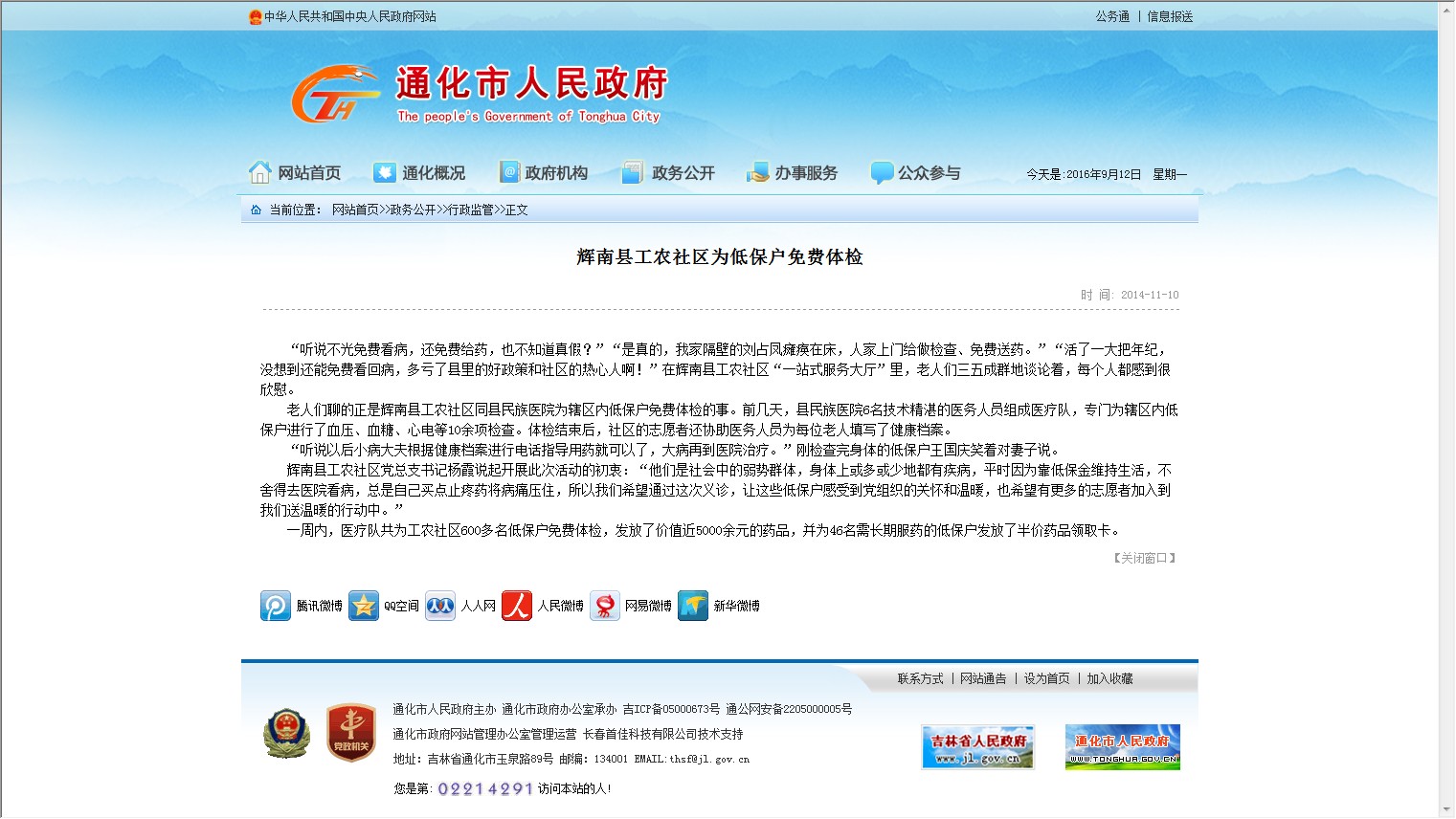Go to 政府机构 in navigation bar
The width and height of the screenshot is (1456, 819).
[x=544, y=173]
